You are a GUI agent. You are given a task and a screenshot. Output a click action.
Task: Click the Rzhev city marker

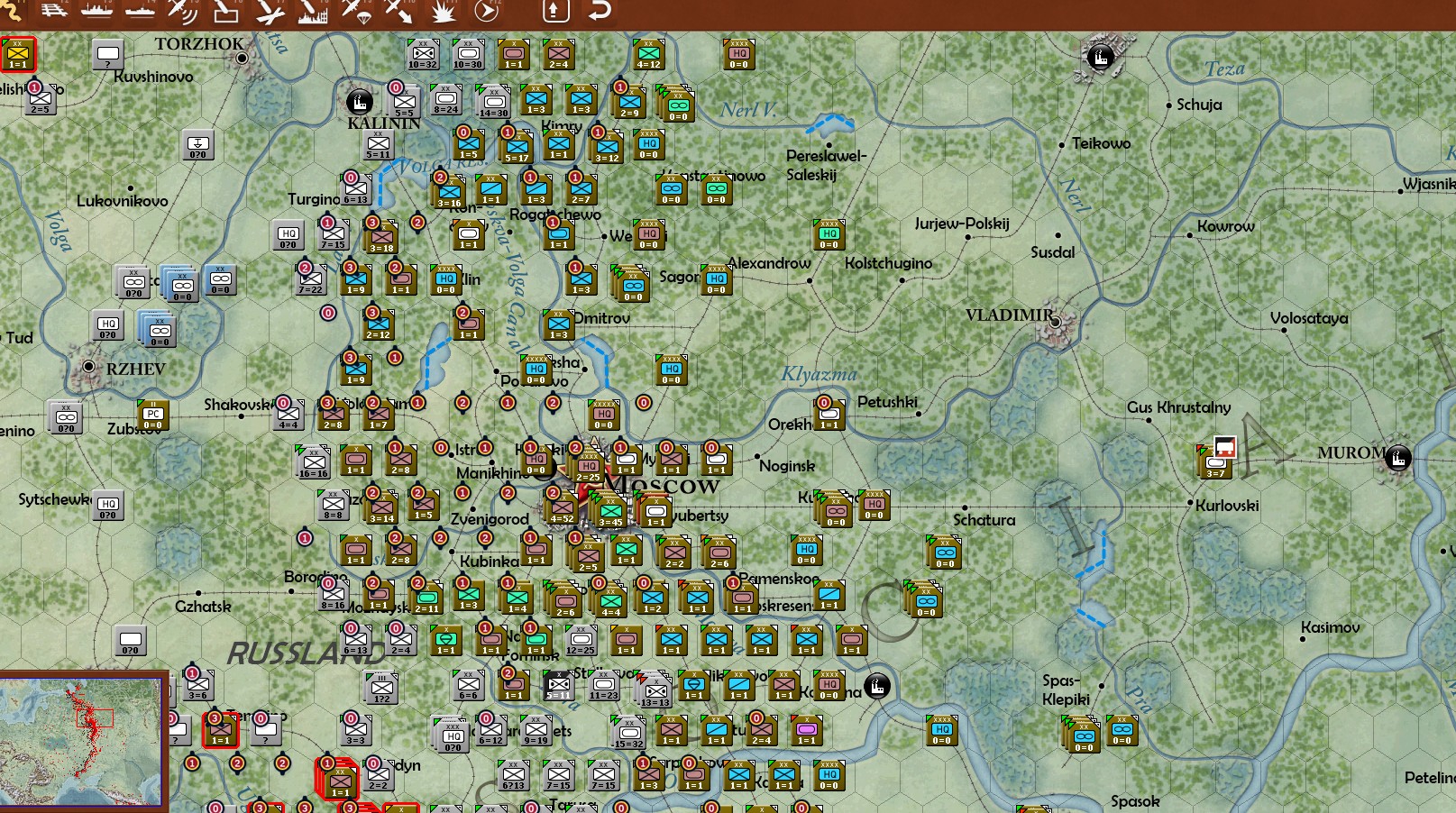click(x=88, y=367)
